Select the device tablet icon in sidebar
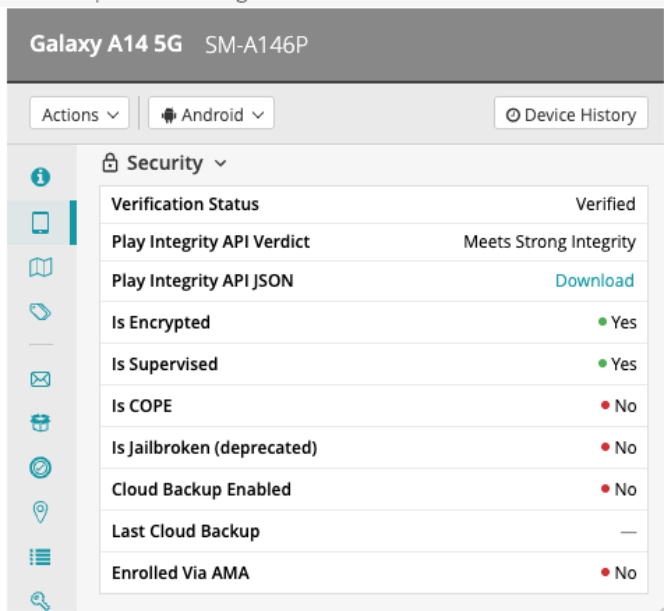 pos(40,223)
